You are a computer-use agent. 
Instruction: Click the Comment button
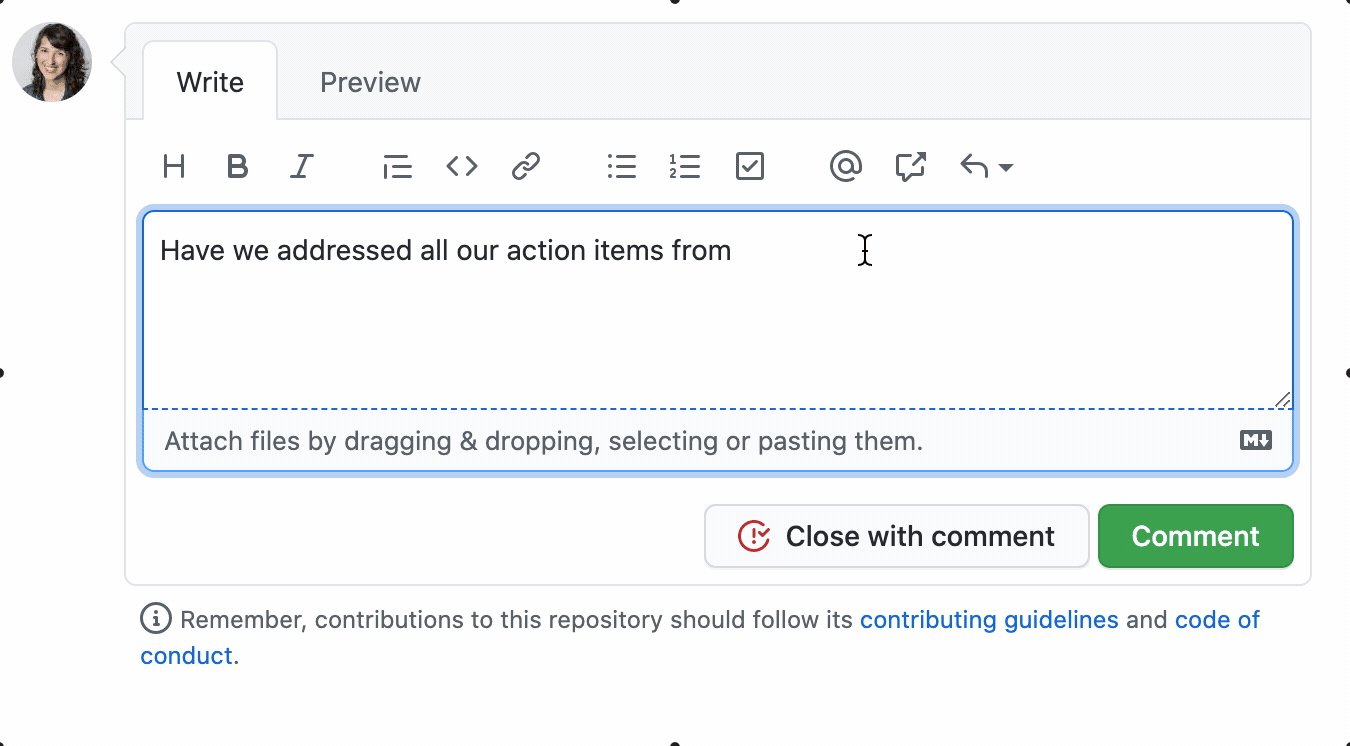coord(1195,536)
